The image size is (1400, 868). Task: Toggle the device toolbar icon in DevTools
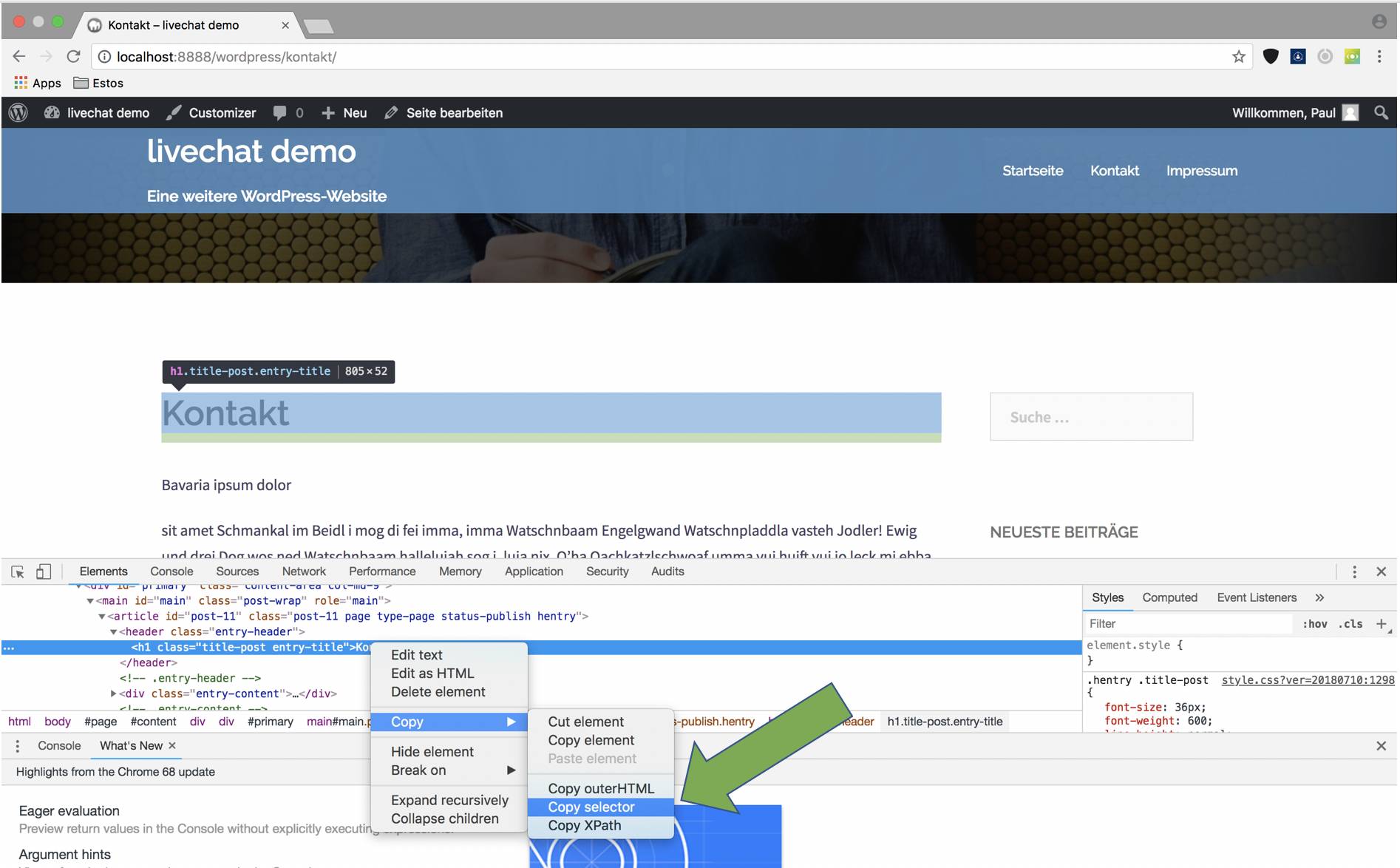click(x=44, y=572)
